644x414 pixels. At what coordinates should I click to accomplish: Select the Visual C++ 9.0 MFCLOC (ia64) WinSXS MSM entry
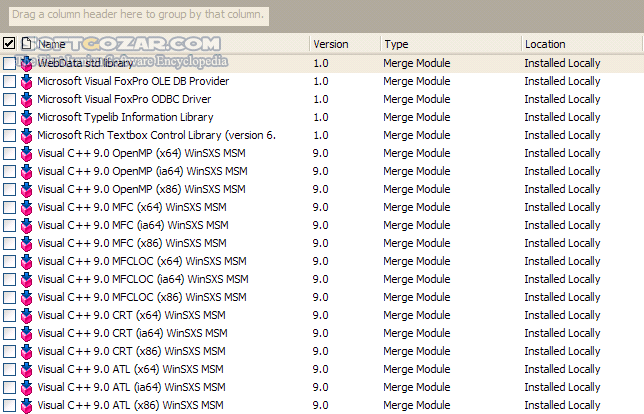click(142, 279)
